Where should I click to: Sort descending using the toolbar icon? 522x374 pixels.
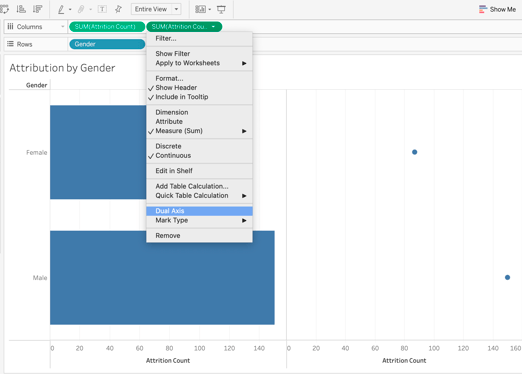pos(37,9)
